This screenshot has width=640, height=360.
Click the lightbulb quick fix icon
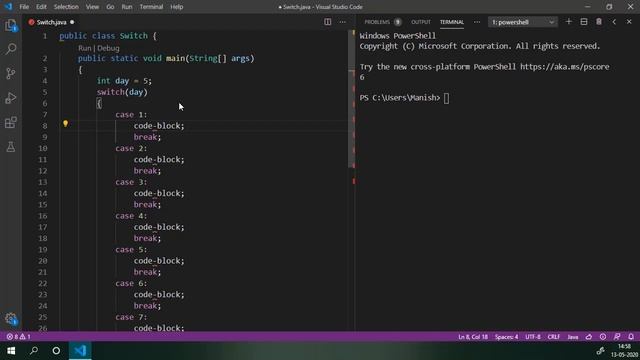[65, 124]
